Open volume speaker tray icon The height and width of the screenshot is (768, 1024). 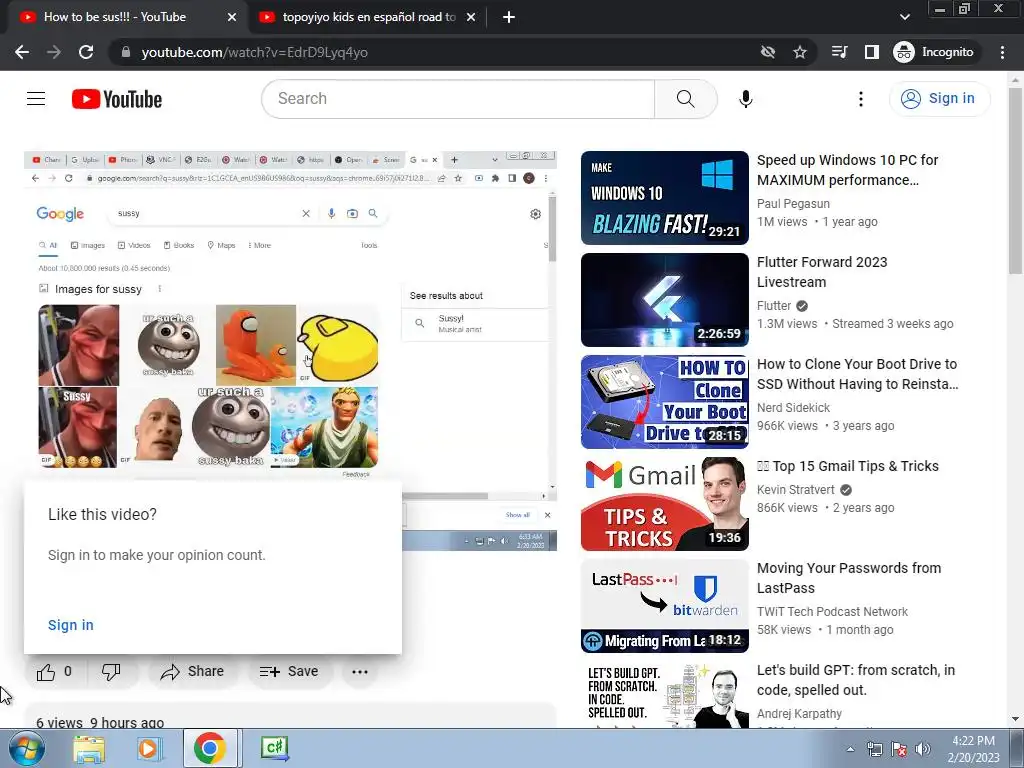(923, 749)
